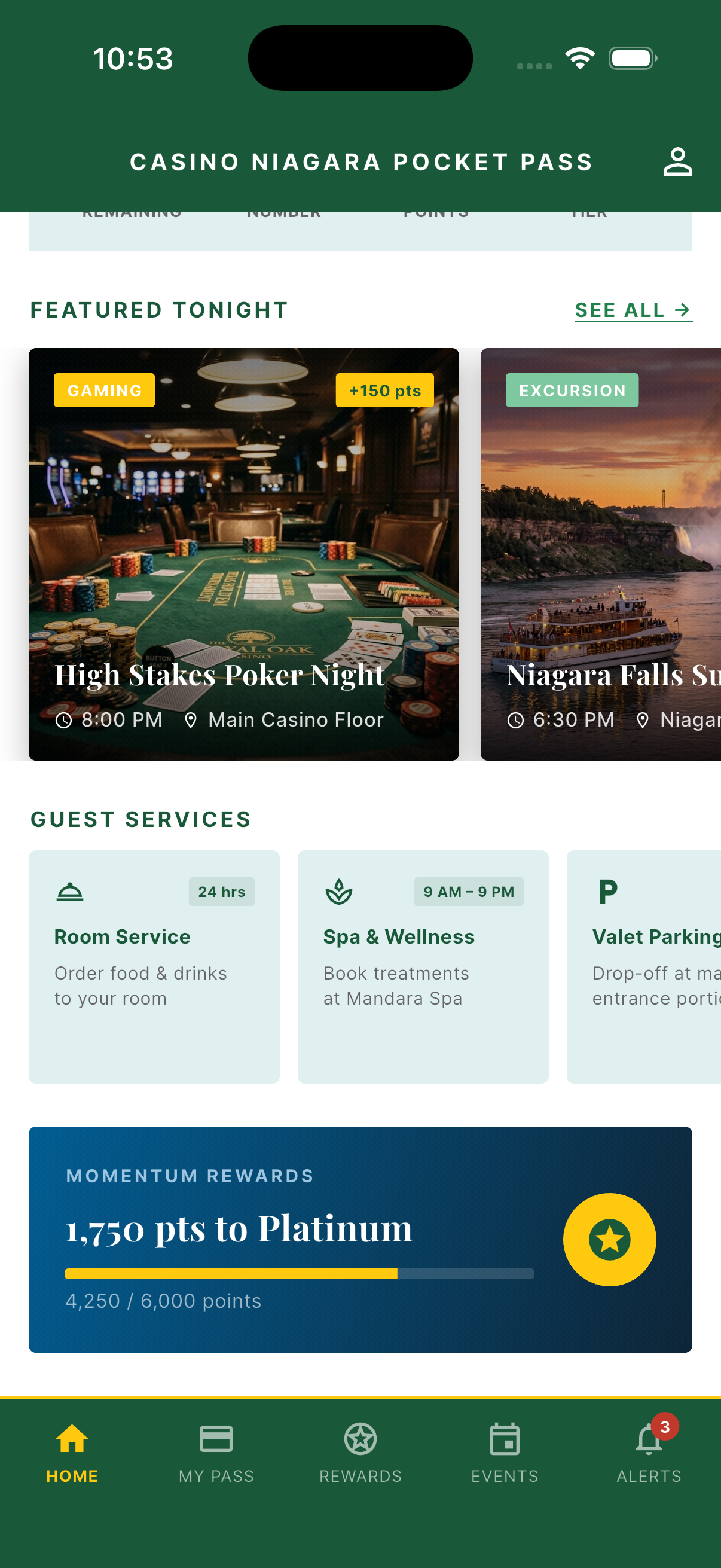Open the Niagara Falls excursion card
The height and width of the screenshot is (1568, 721).
(600, 554)
